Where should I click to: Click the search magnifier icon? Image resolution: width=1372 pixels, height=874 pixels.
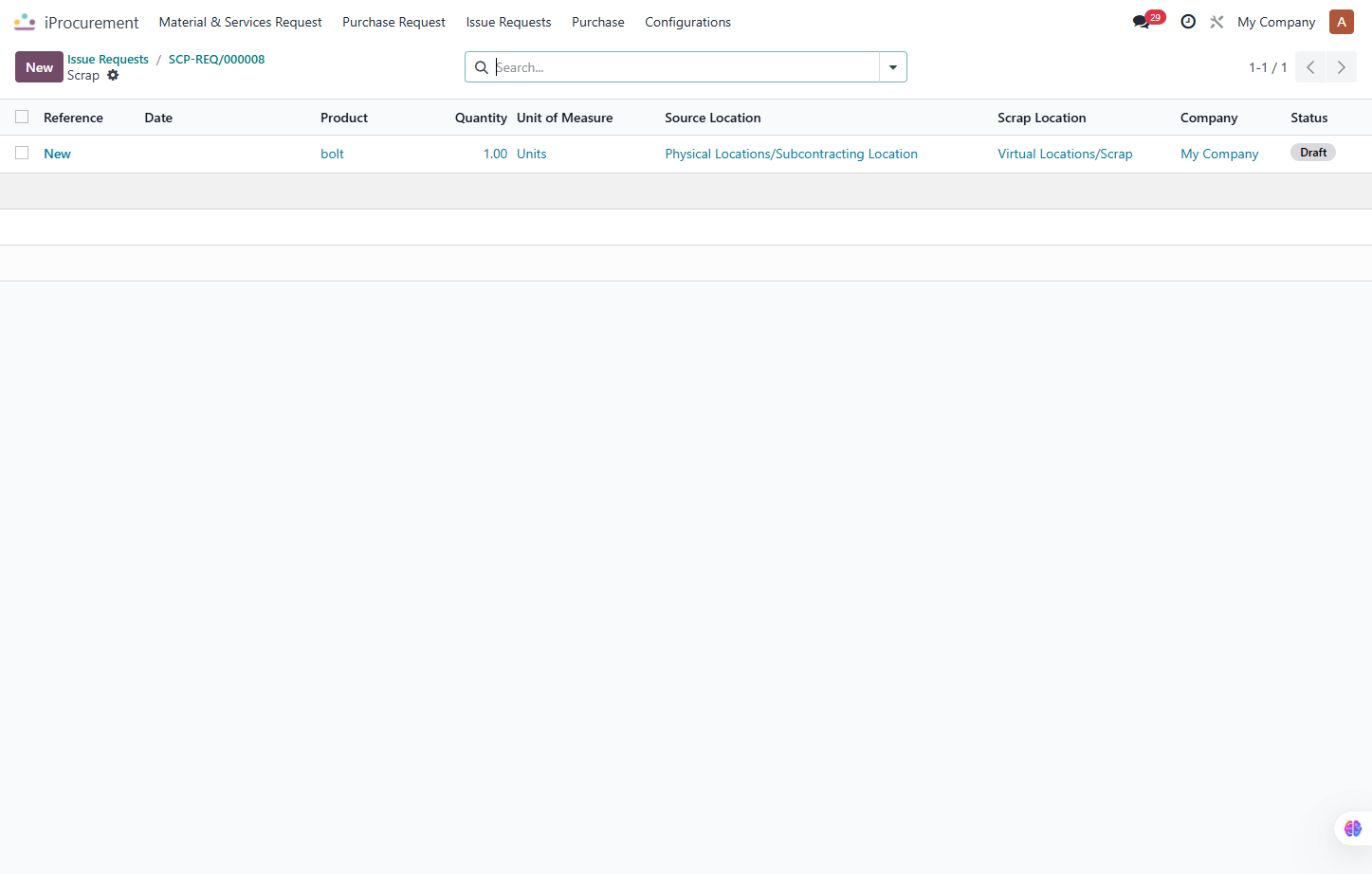tap(481, 67)
